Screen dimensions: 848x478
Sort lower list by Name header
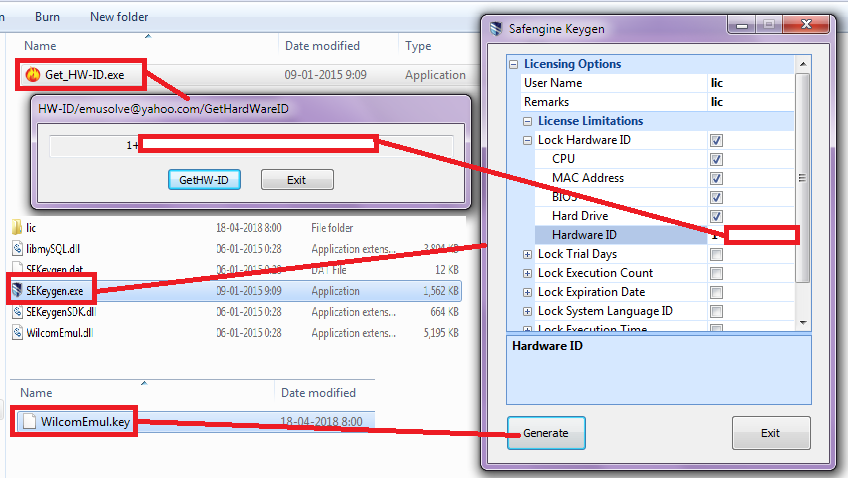36,393
